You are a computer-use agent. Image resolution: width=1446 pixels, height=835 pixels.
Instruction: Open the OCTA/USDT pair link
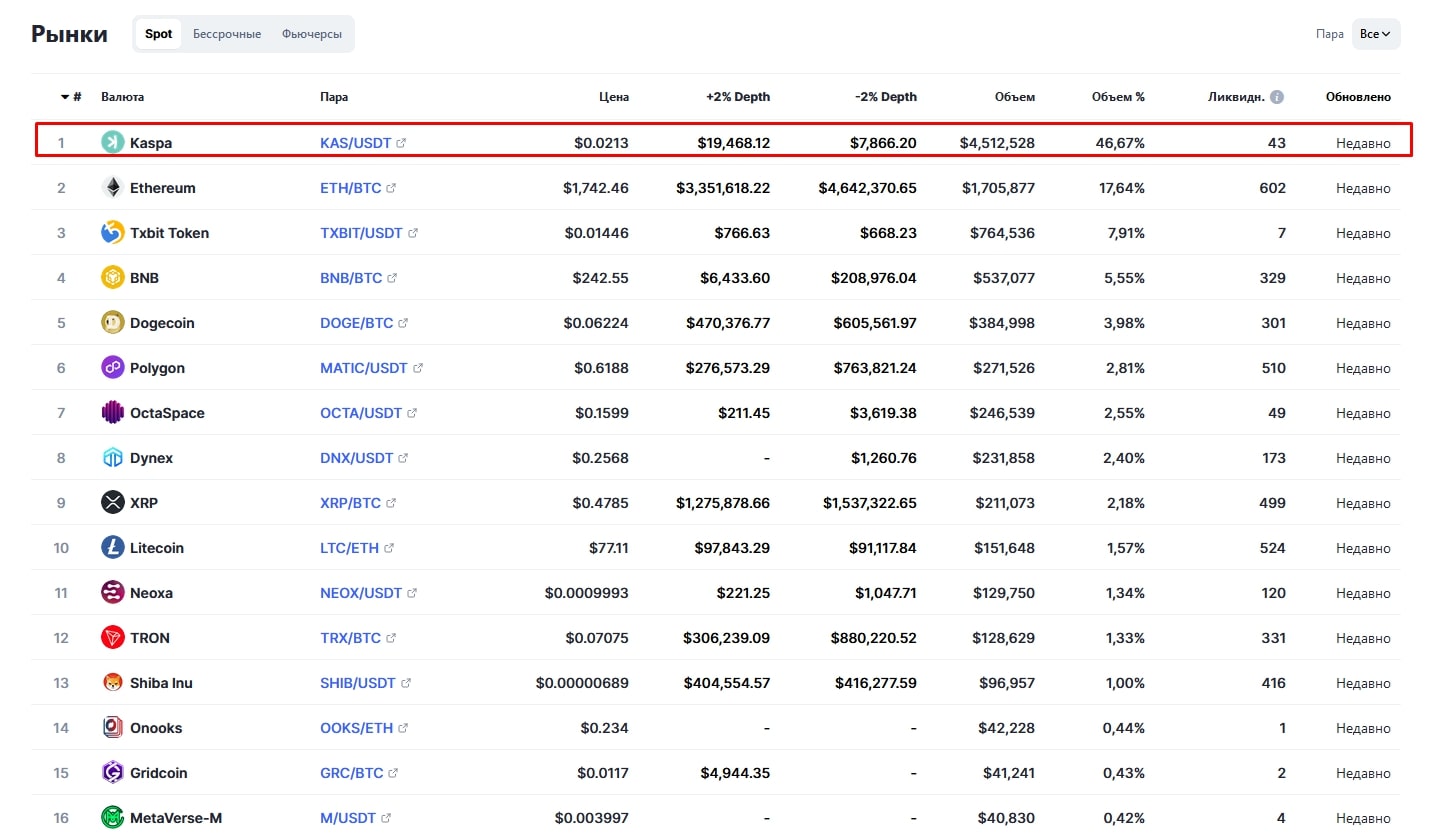tap(361, 413)
